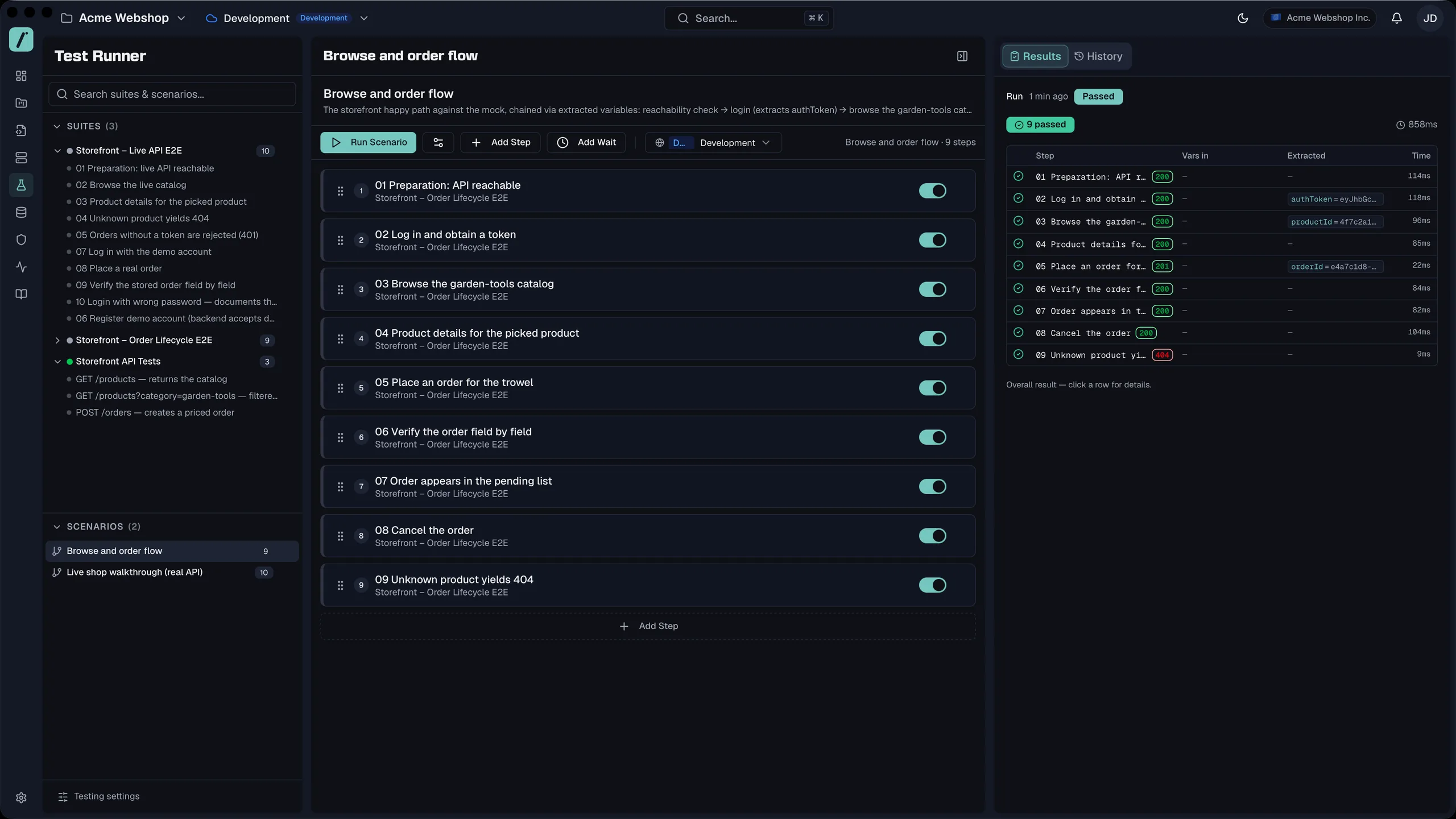Open the database icon in the left rail
This screenshot has width=1456, height=819.
(21, 212)
